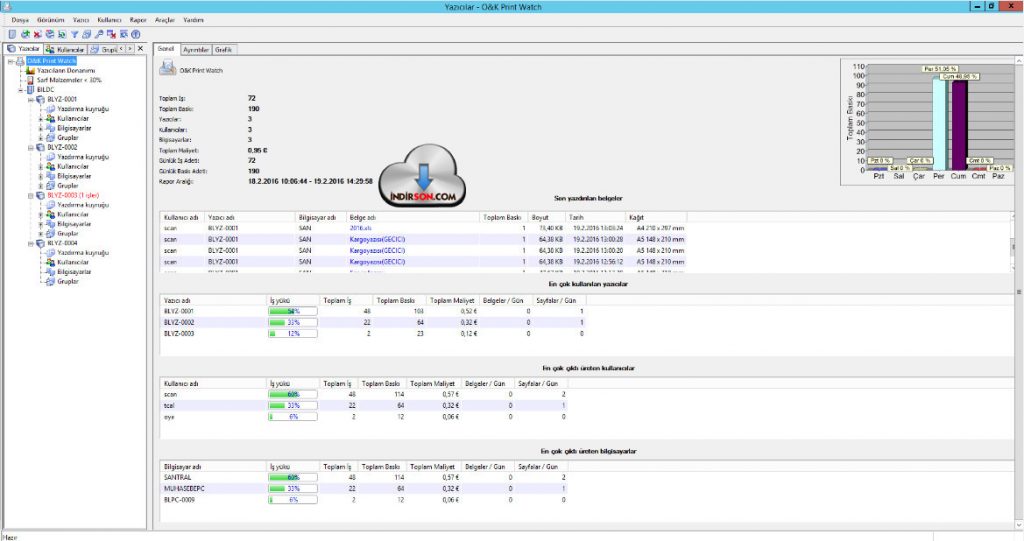Screen dimensions: 1024x541
Task: Click tab scroll left arrow in side panel
Action: 121,48
